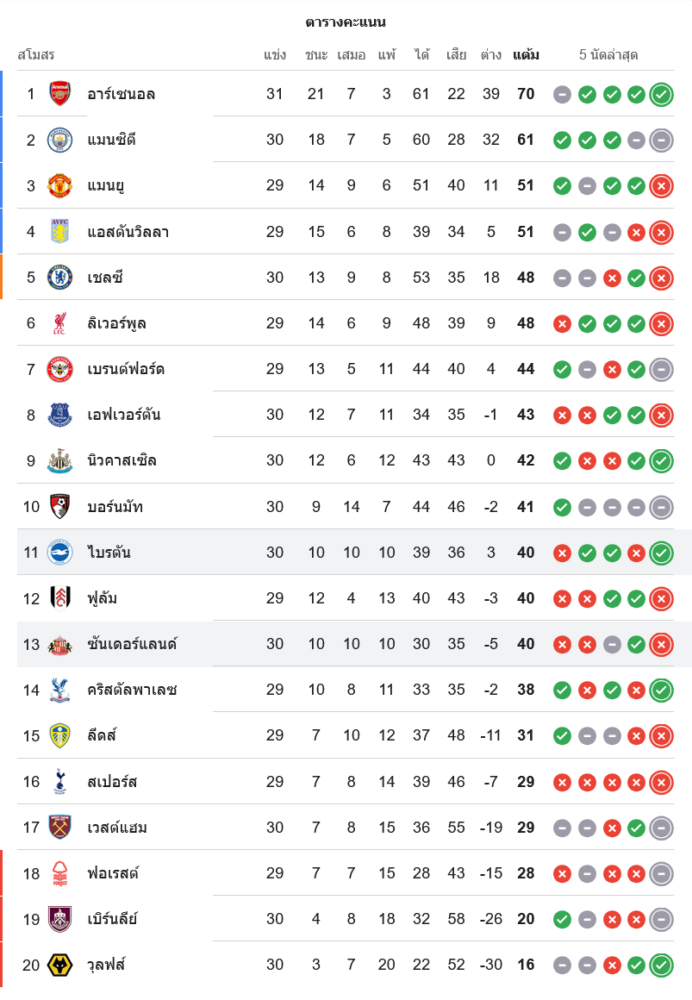Click the Arsenal club crest
Viewport: 692px width, 1000px height.
pyautogui.click(x=61, y=94)
